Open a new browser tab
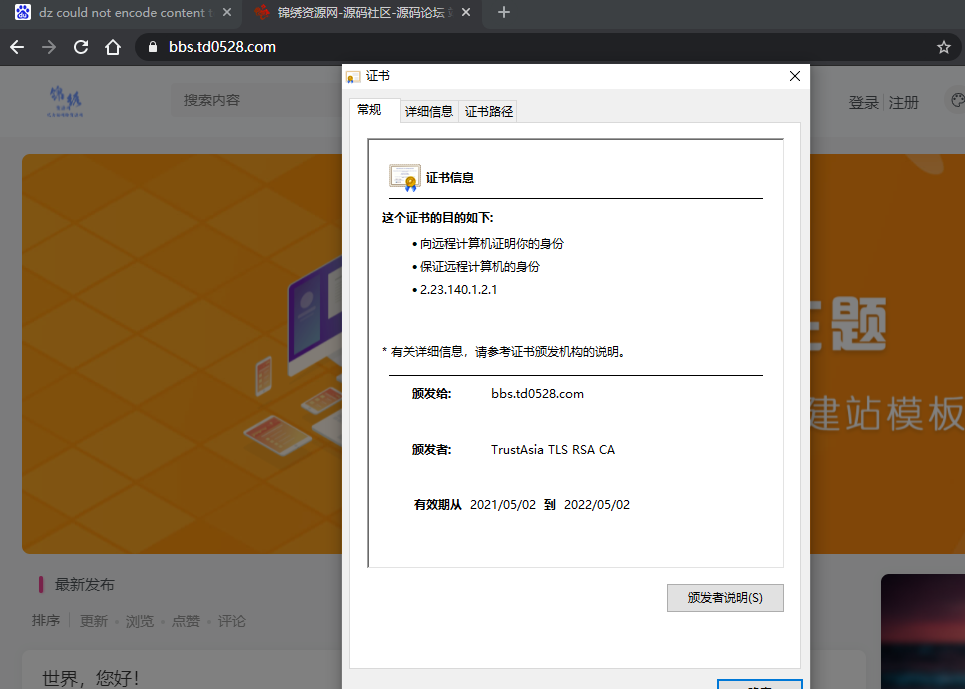The image size is (965, 689). (x=503, y=12)
